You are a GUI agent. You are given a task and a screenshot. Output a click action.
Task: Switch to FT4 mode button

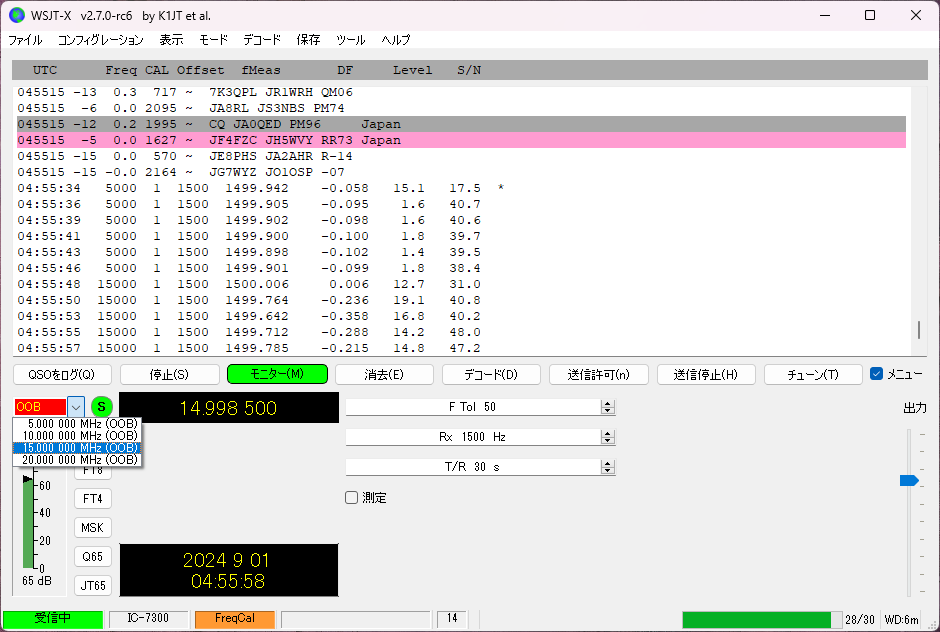pos(93,499)
